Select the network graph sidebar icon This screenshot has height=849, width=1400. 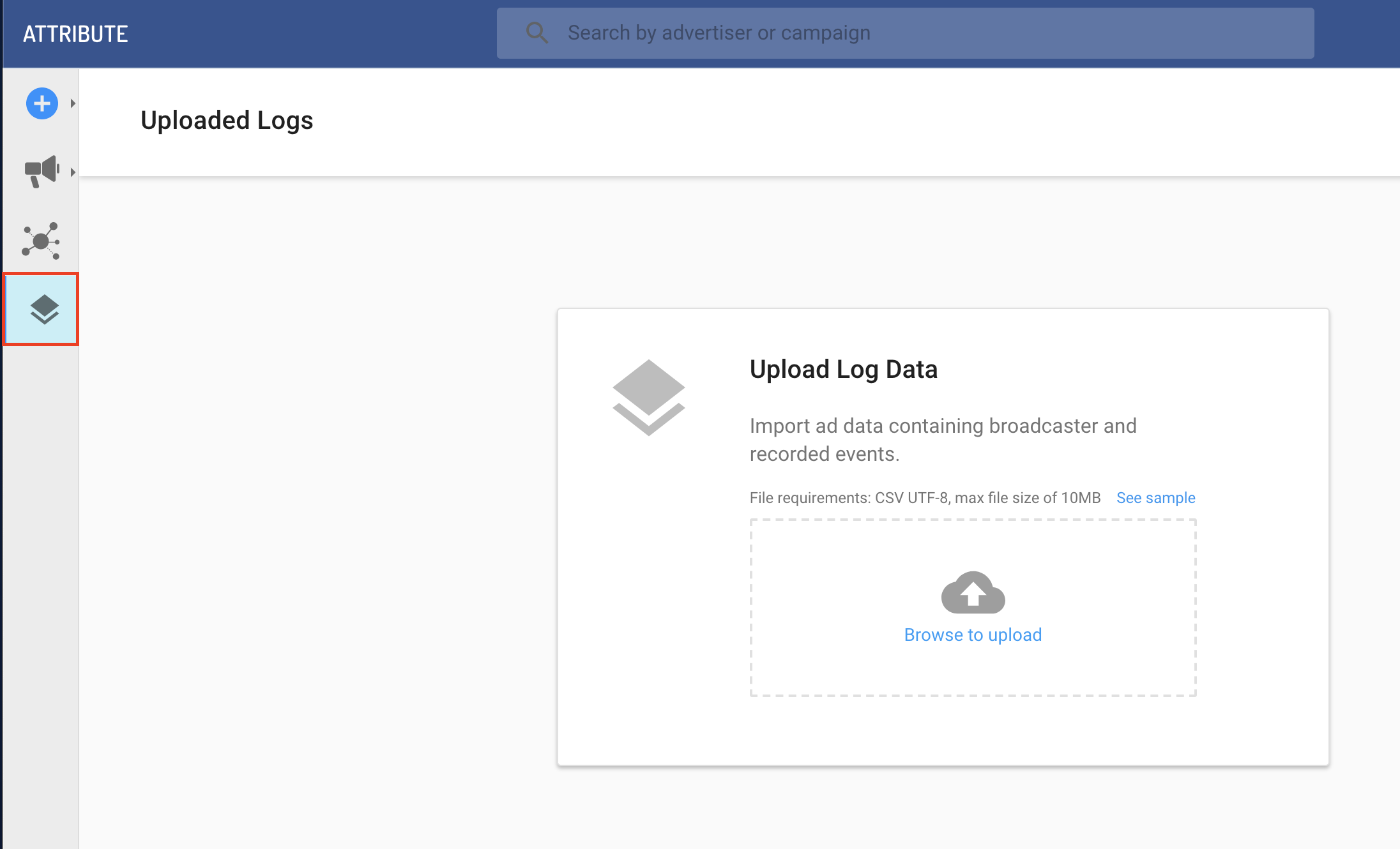(41, 241)
